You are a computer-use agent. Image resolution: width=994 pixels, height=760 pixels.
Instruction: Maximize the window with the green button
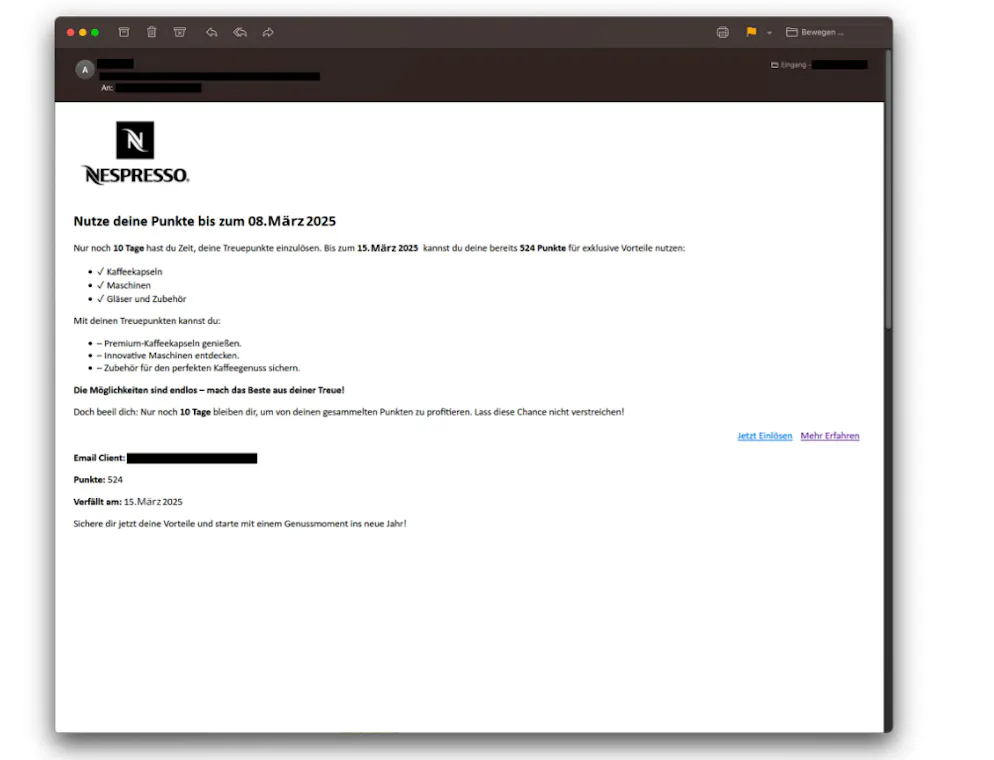pos(95,32)
